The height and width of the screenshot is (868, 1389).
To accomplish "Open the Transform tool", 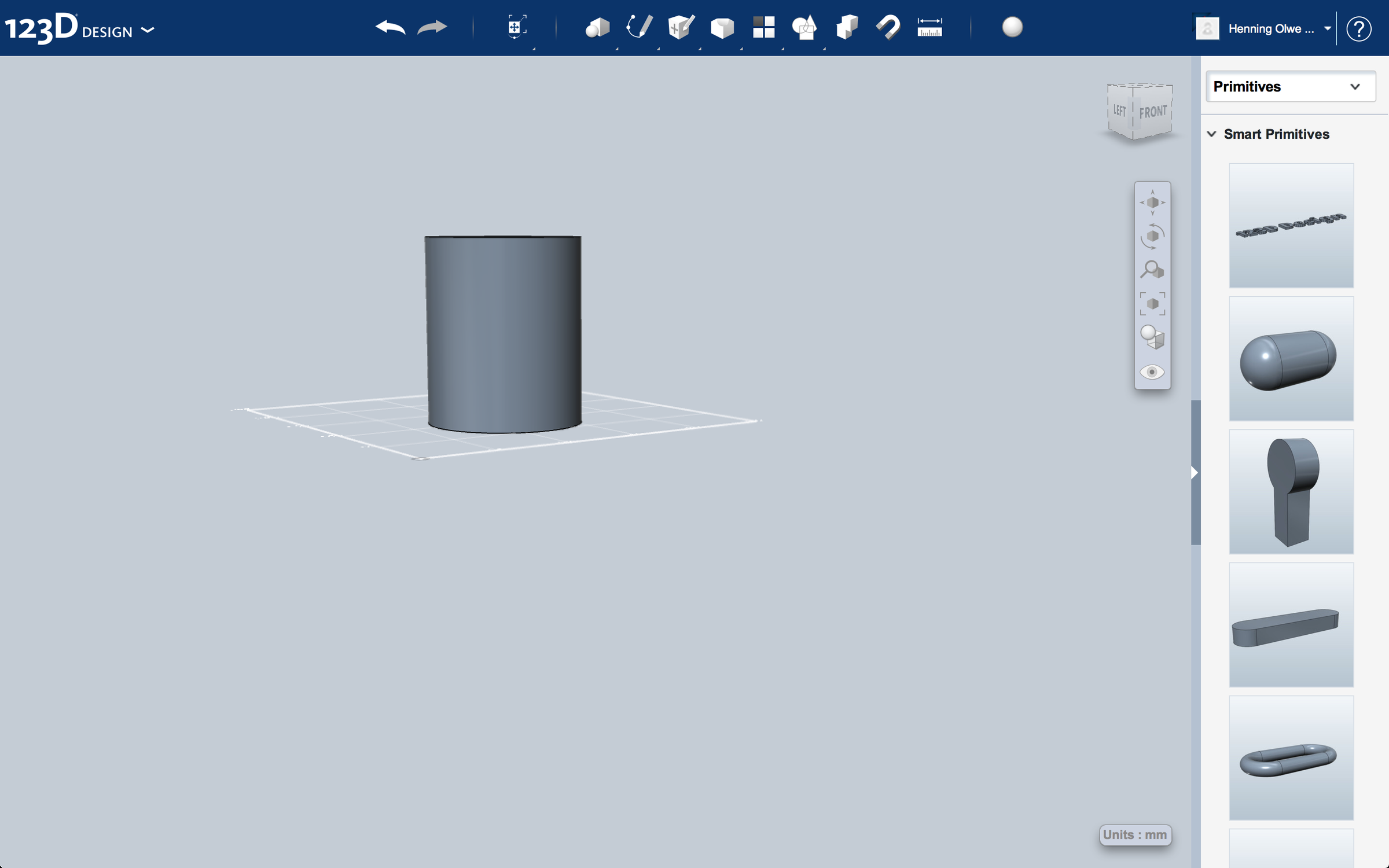I will point(516,27).
